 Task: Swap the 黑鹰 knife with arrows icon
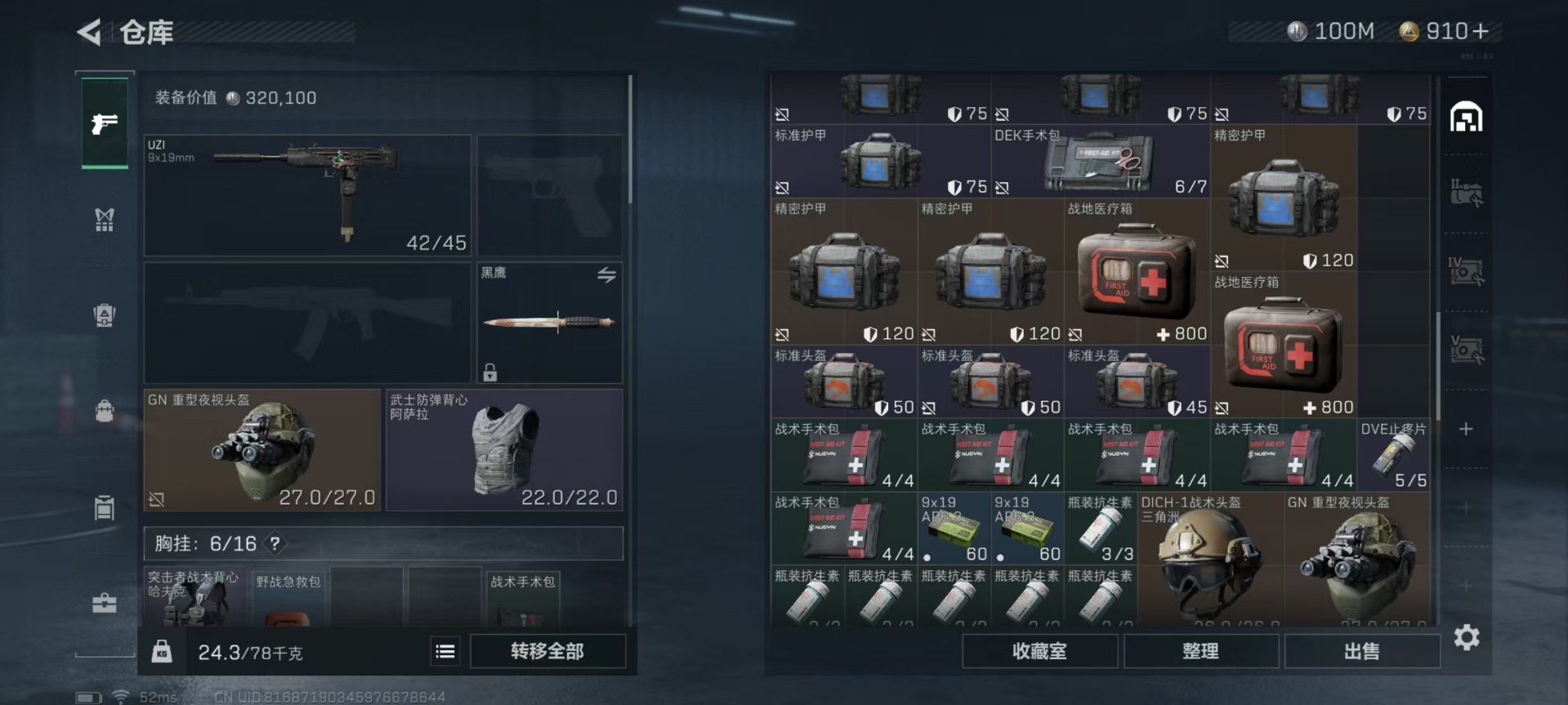coord(606,275)
